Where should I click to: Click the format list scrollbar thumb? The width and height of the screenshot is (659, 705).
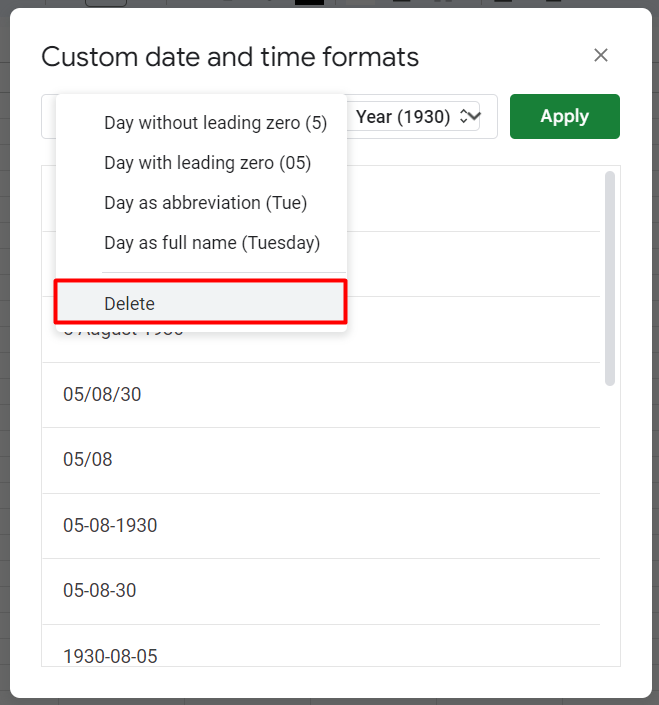point(610,278)
